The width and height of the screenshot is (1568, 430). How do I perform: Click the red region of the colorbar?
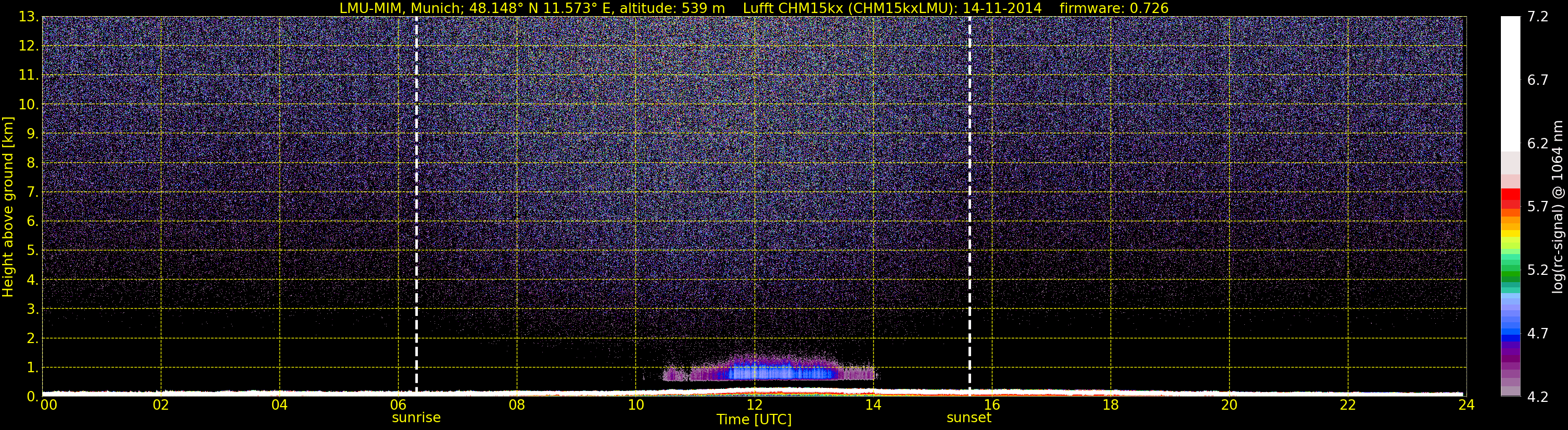coord(1510,198)
